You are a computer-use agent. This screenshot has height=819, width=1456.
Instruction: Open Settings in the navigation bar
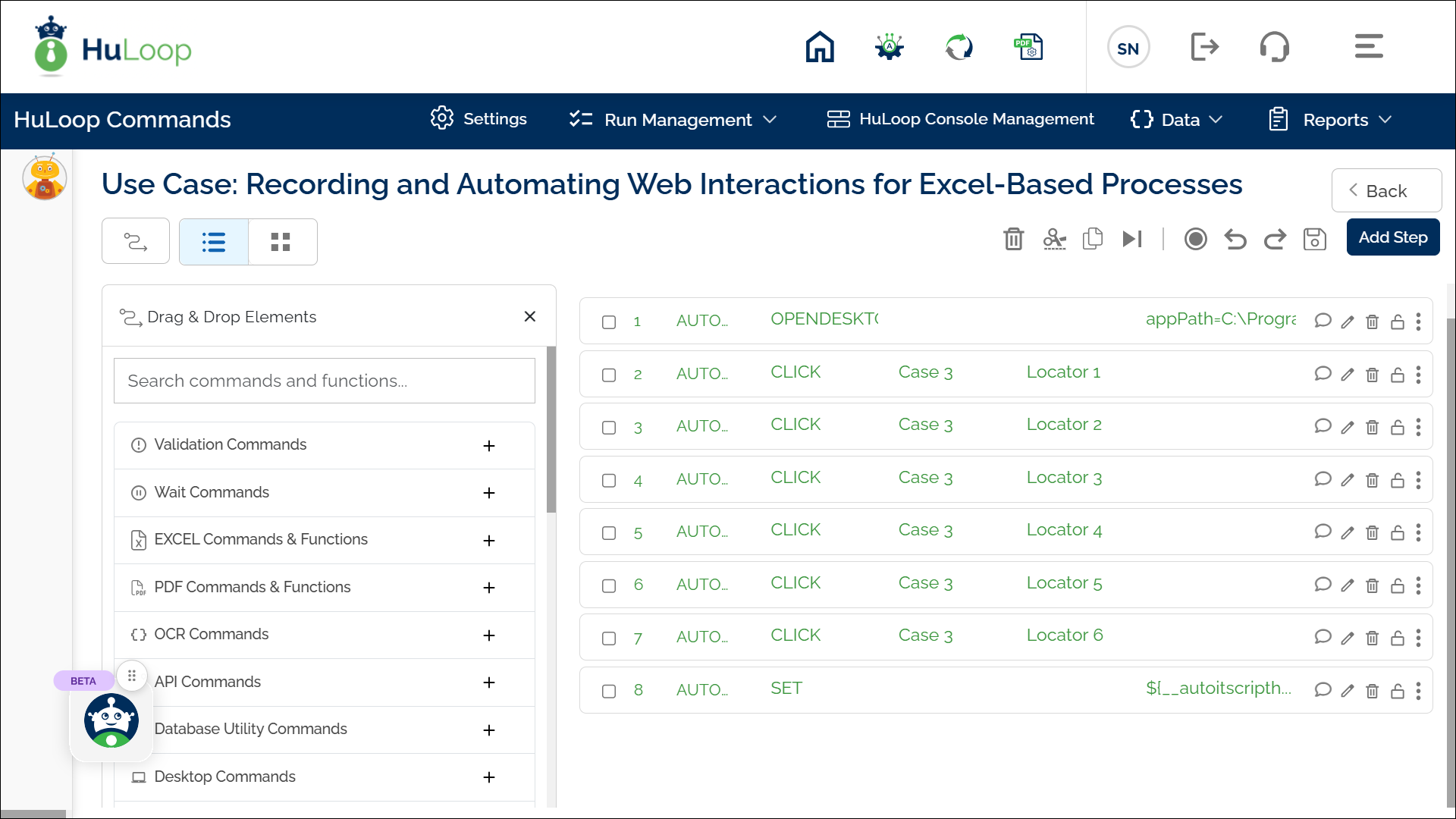coord(479,119)
